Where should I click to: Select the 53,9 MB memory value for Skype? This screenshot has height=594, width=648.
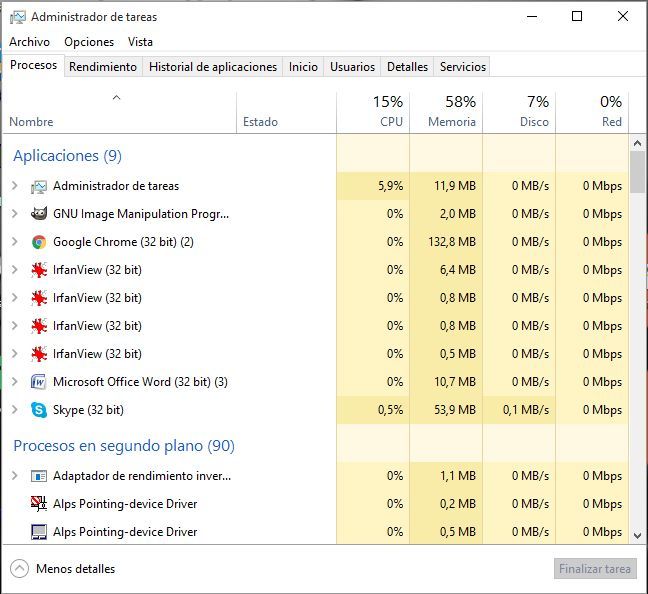446,410
